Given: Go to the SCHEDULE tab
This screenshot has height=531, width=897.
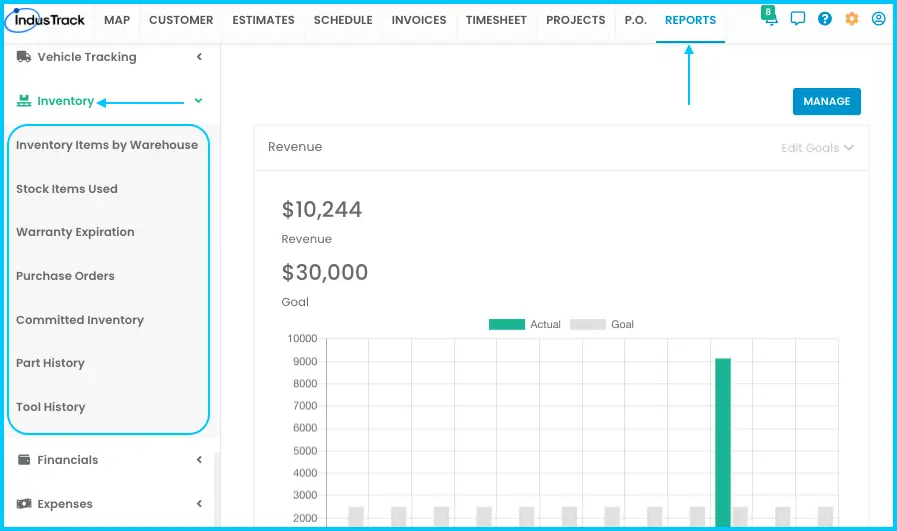Looking at the screenshot, I should tap(343, 20).
